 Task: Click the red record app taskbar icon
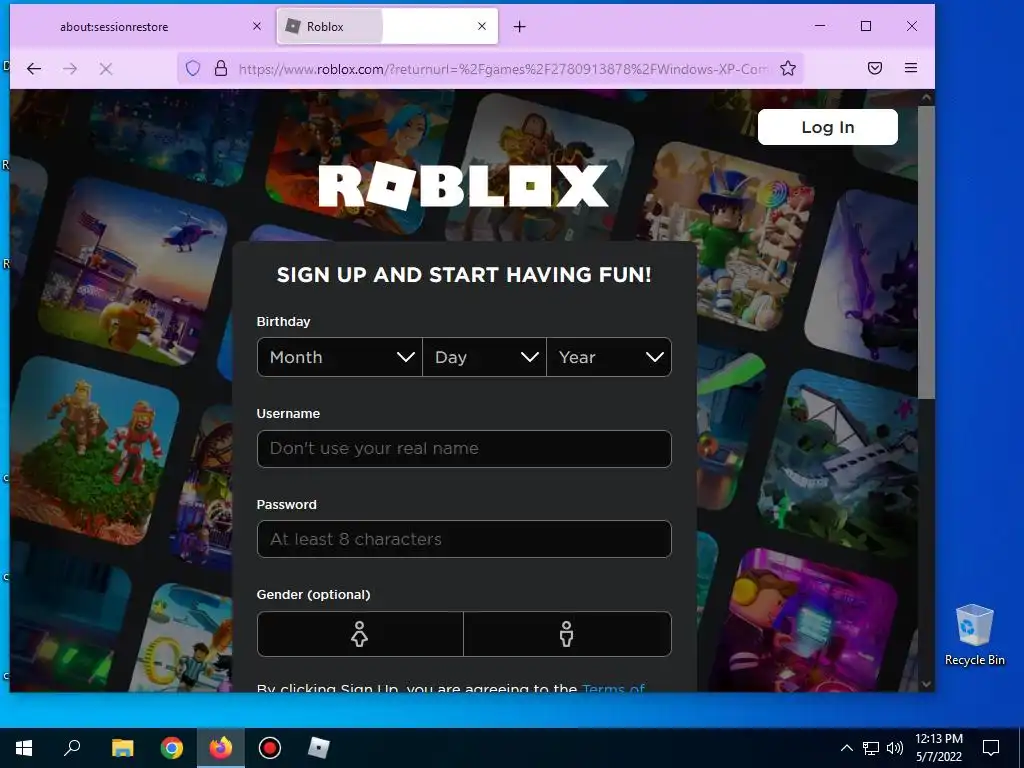tap(270, 748)
